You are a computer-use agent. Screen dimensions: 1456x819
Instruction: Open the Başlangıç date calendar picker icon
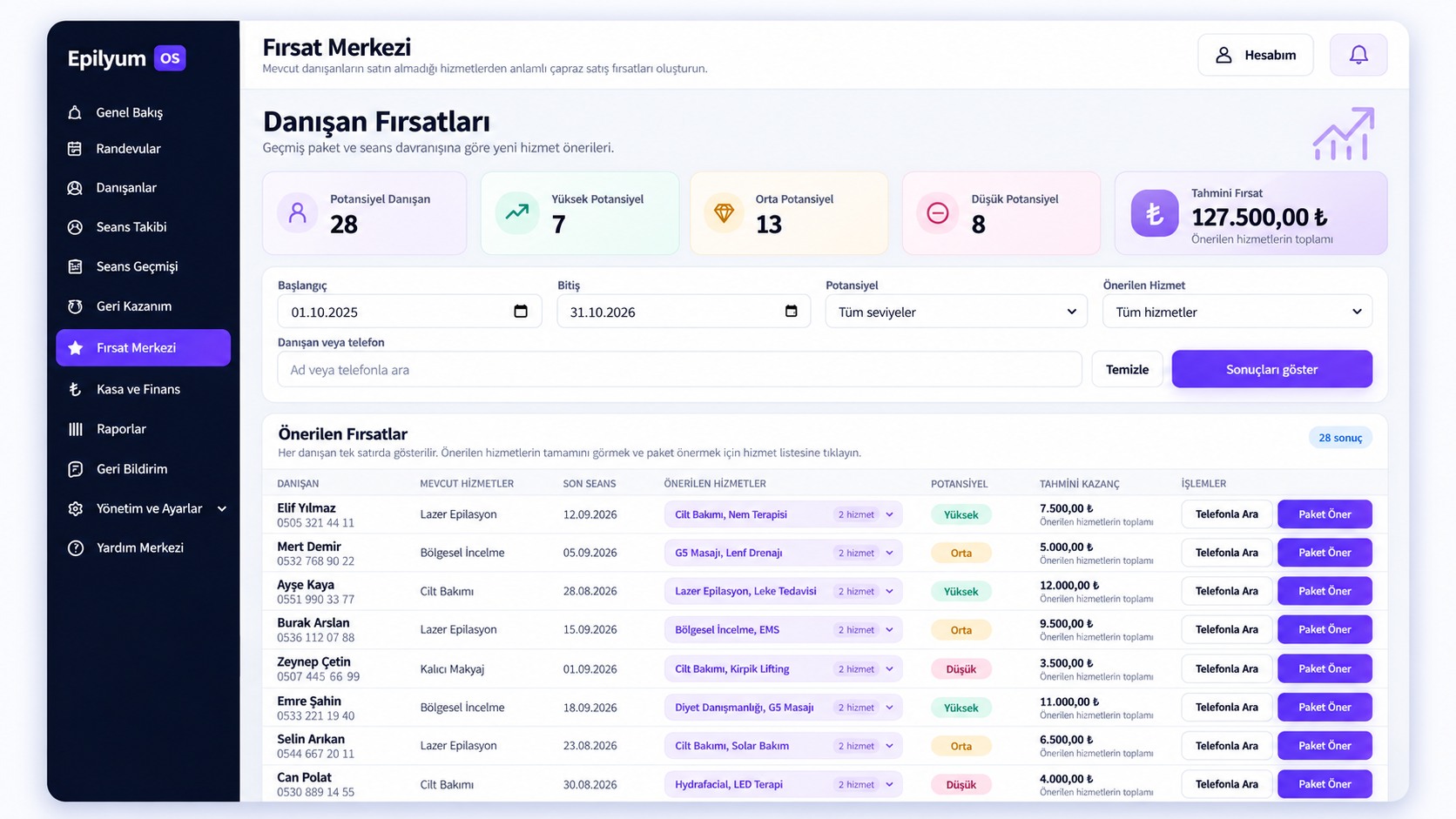point(521,312)
